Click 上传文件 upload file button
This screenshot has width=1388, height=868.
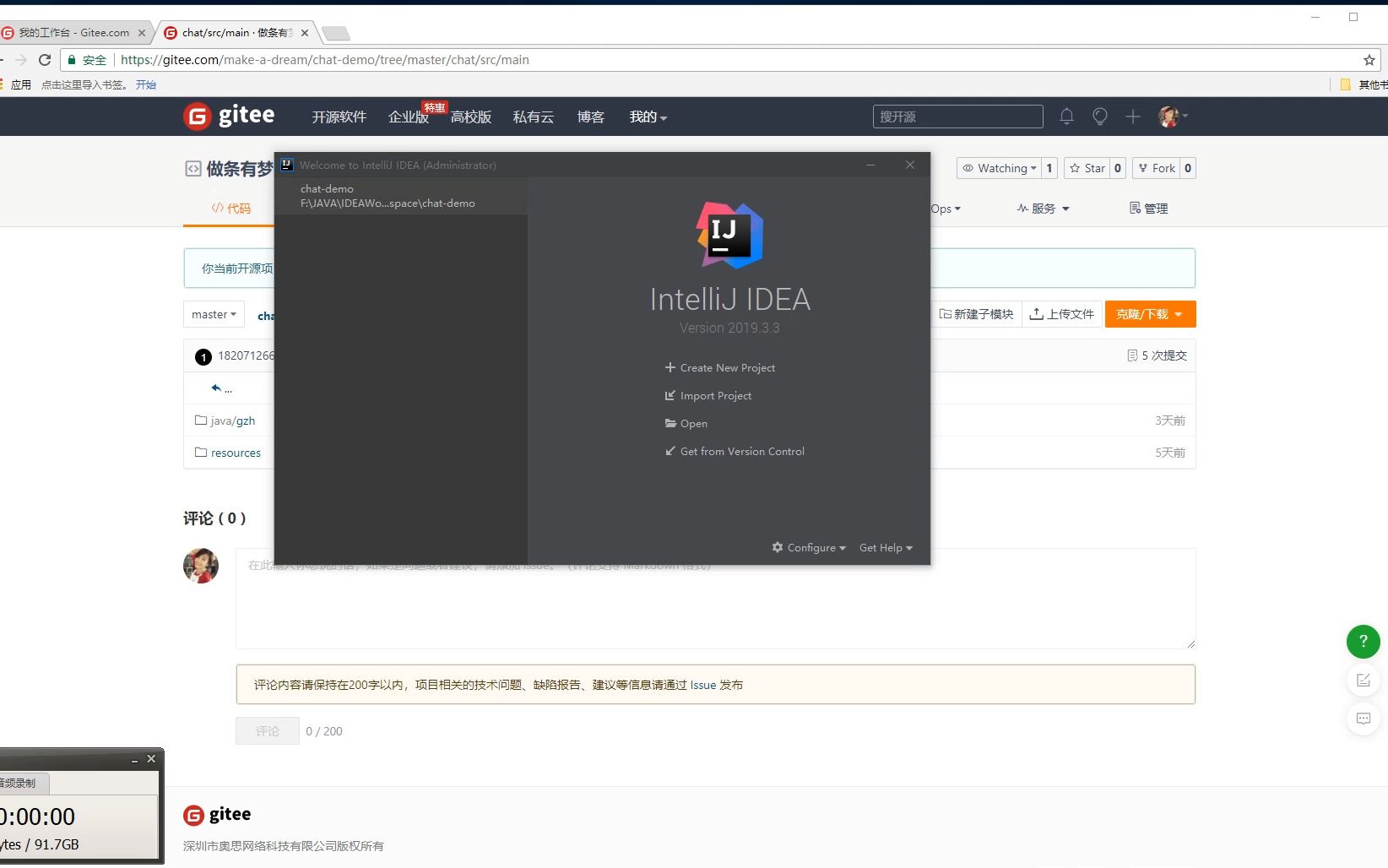[x=1062, y=314]
